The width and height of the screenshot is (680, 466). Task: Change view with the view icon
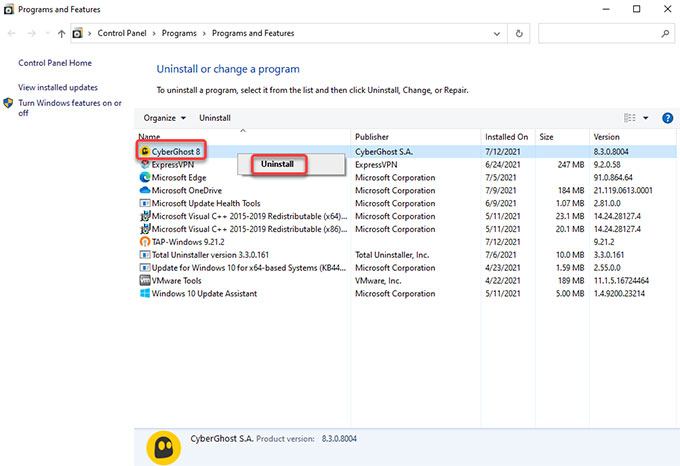(x=630, y=118)
